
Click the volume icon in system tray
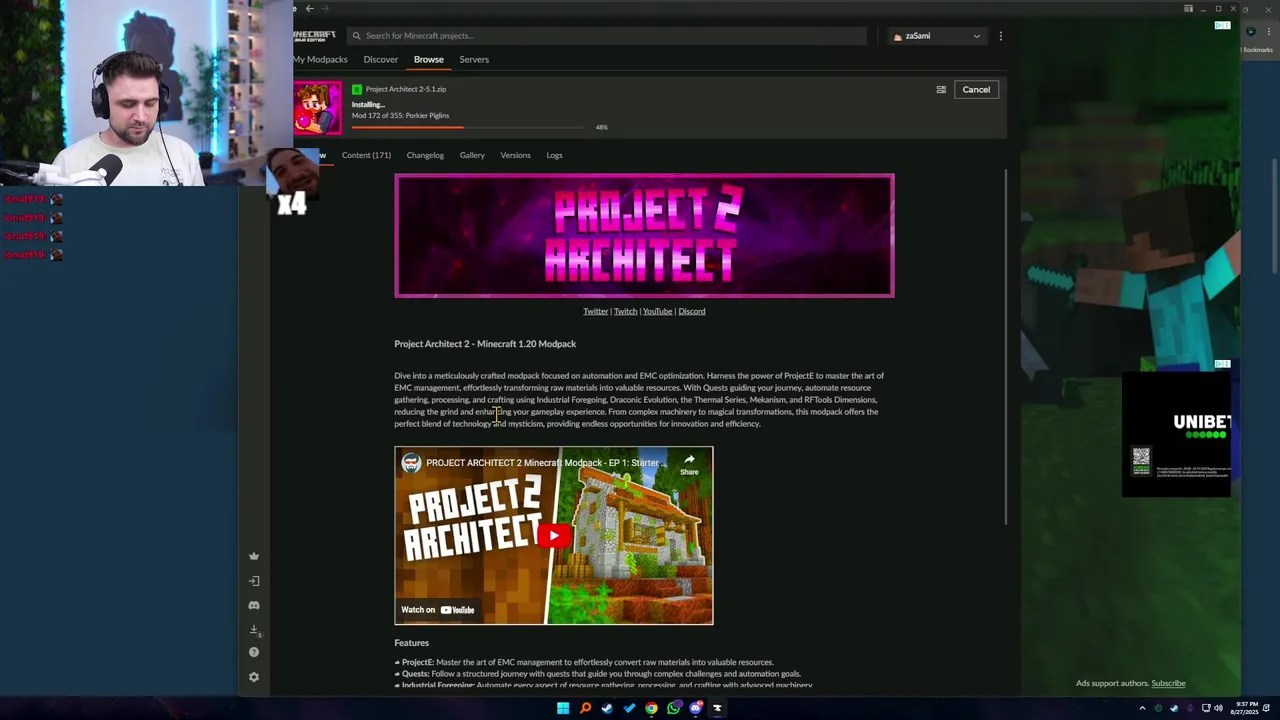(1218, 708)
